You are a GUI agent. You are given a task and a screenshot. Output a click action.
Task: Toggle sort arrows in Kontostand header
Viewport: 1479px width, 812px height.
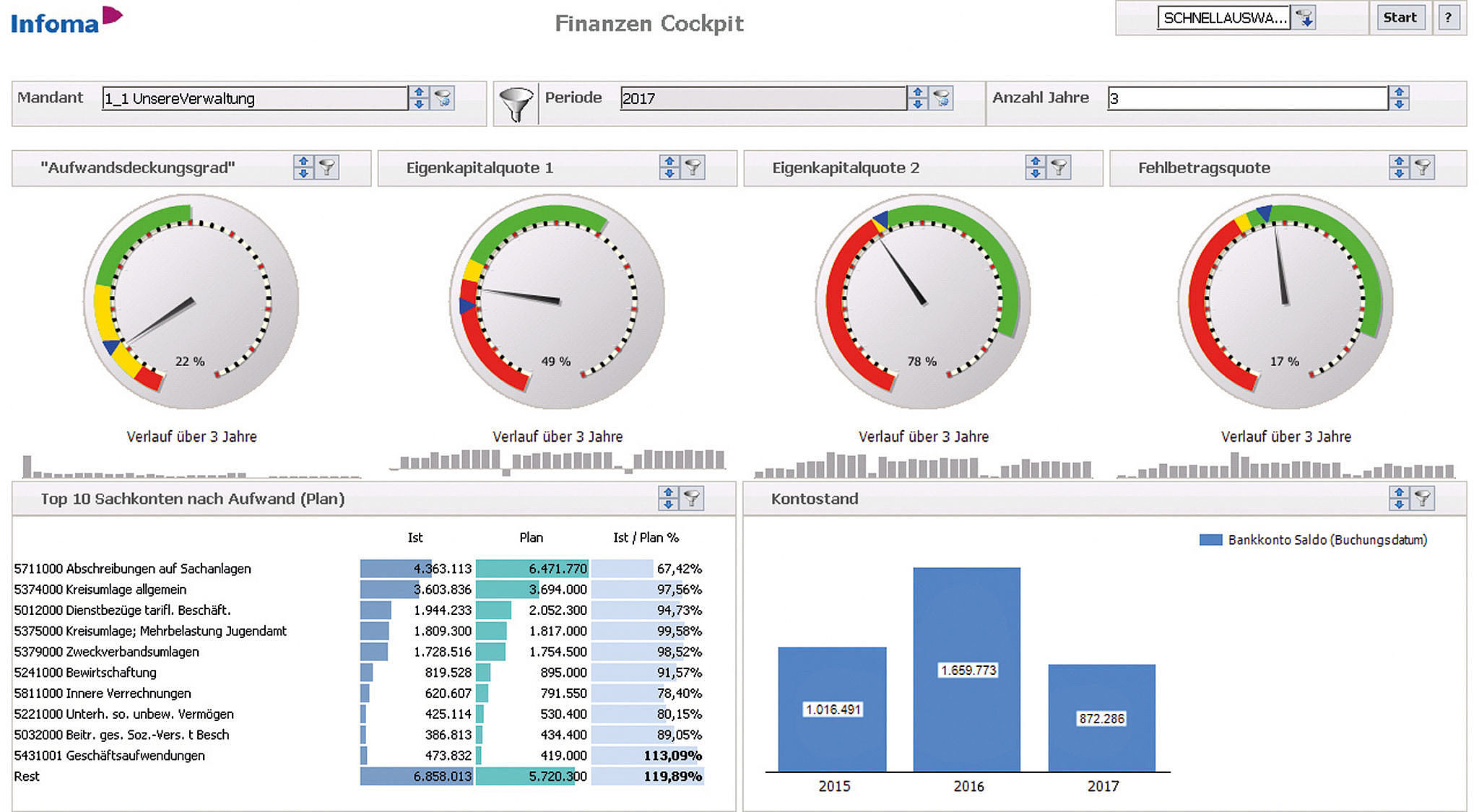1399,498
